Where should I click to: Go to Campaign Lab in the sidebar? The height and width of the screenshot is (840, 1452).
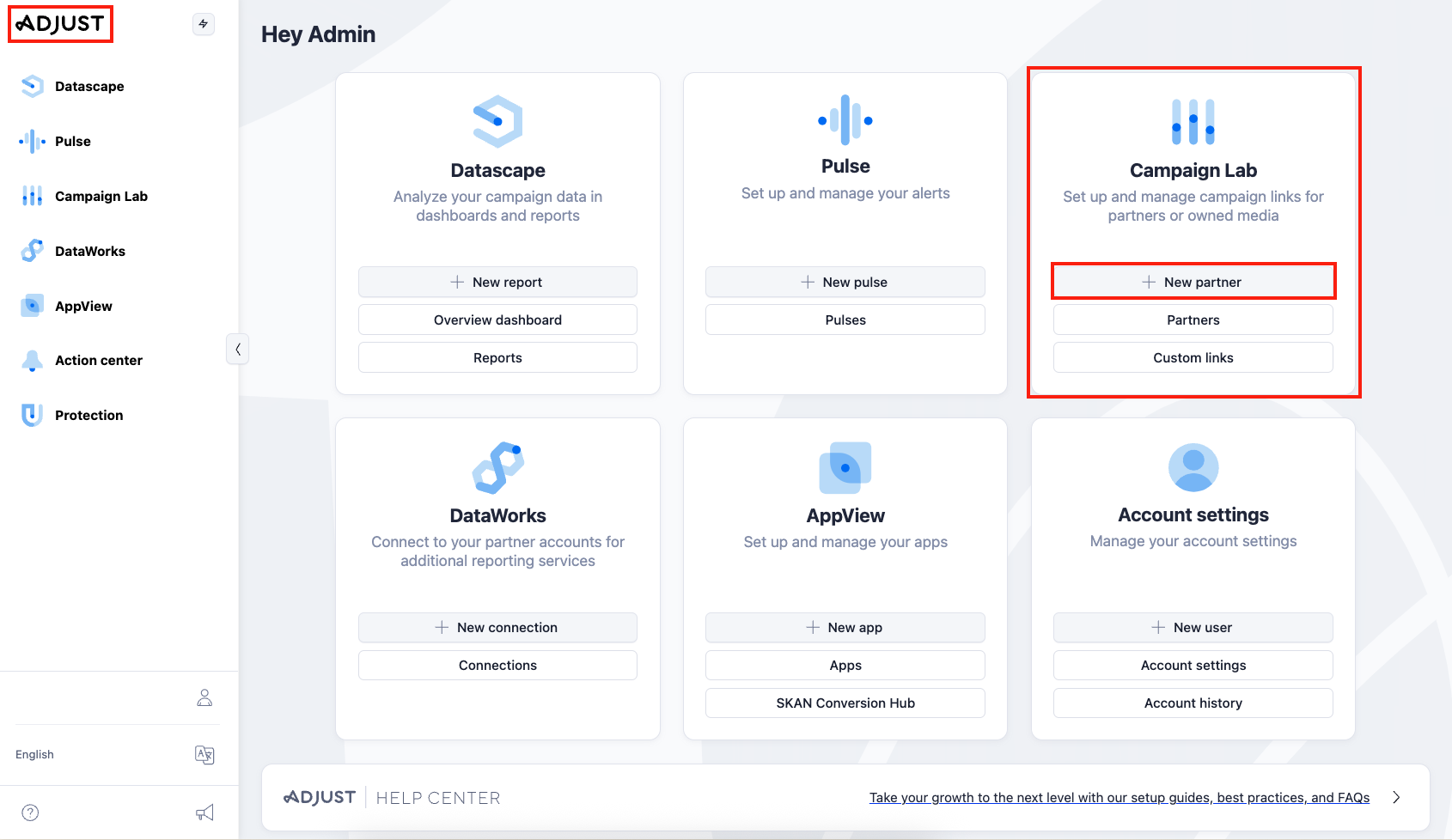tap(101, 196)
